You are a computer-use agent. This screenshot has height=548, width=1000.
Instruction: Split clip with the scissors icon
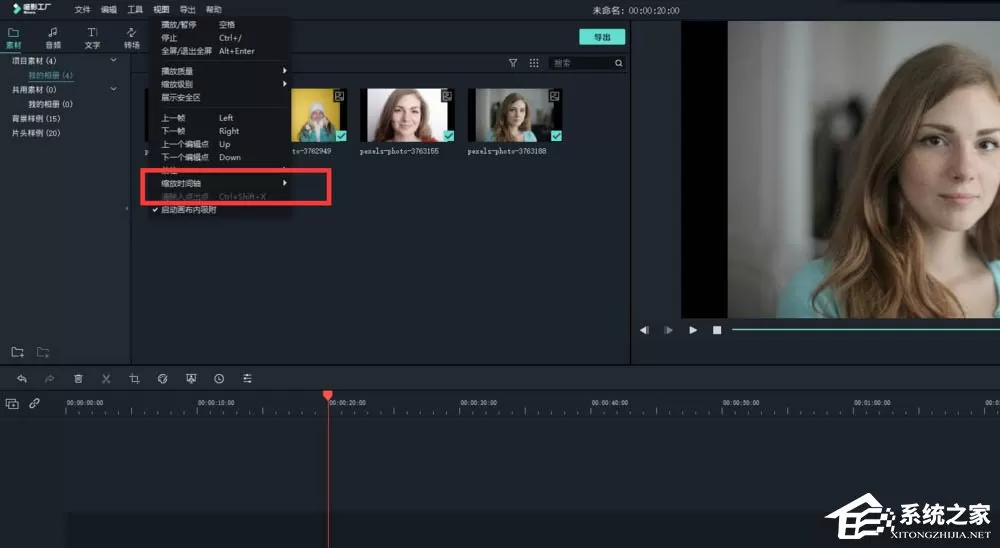106,379
